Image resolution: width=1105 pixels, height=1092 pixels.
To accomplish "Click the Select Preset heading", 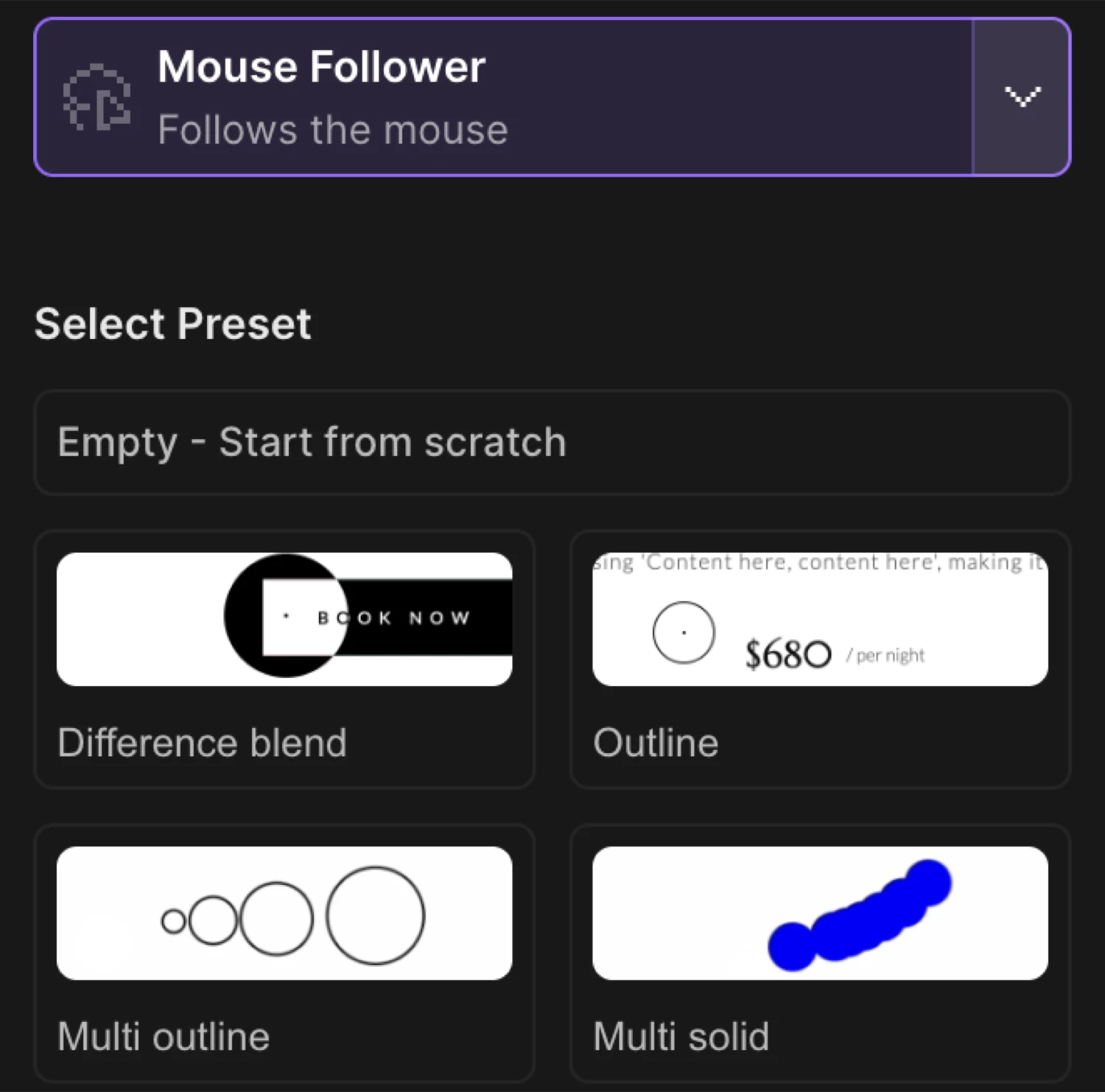I will click(173, 323).
